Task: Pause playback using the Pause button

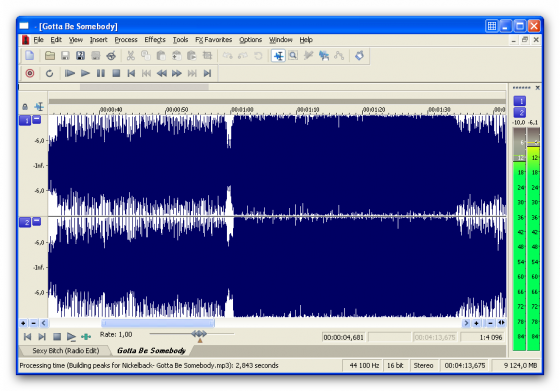Action: tap(101, 74)
